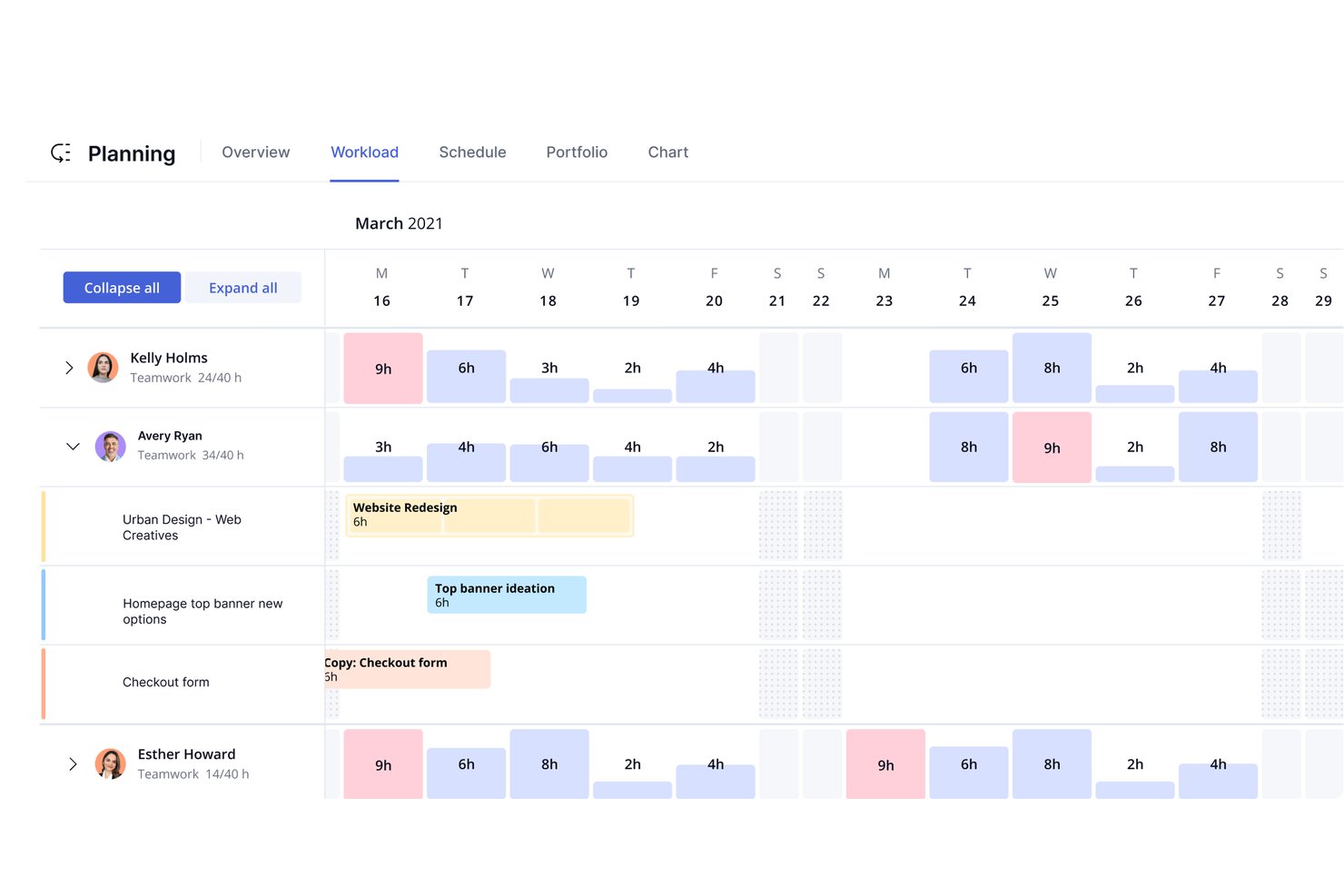
Task: Open Esther Howard avatar
Action: coord(111,763)
